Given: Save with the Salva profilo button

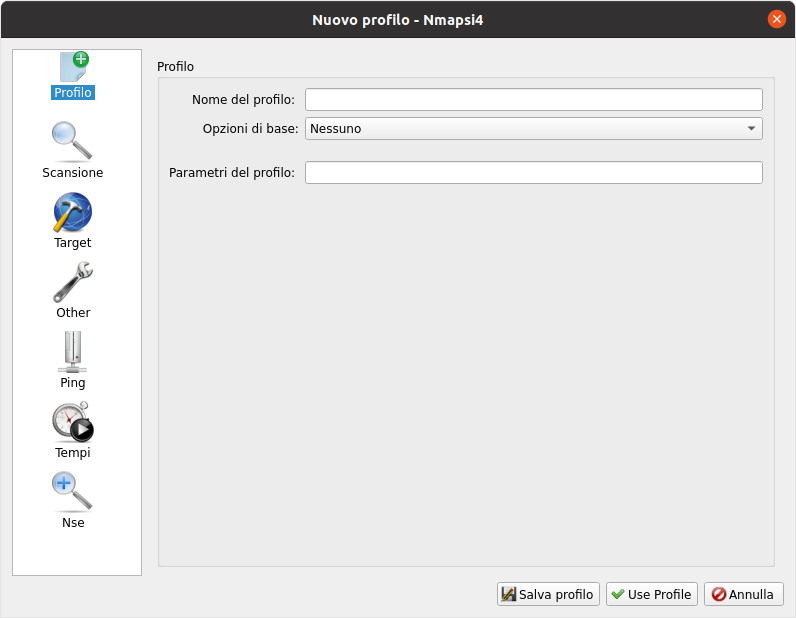Looking at the screenshot, I should (548, 594).
